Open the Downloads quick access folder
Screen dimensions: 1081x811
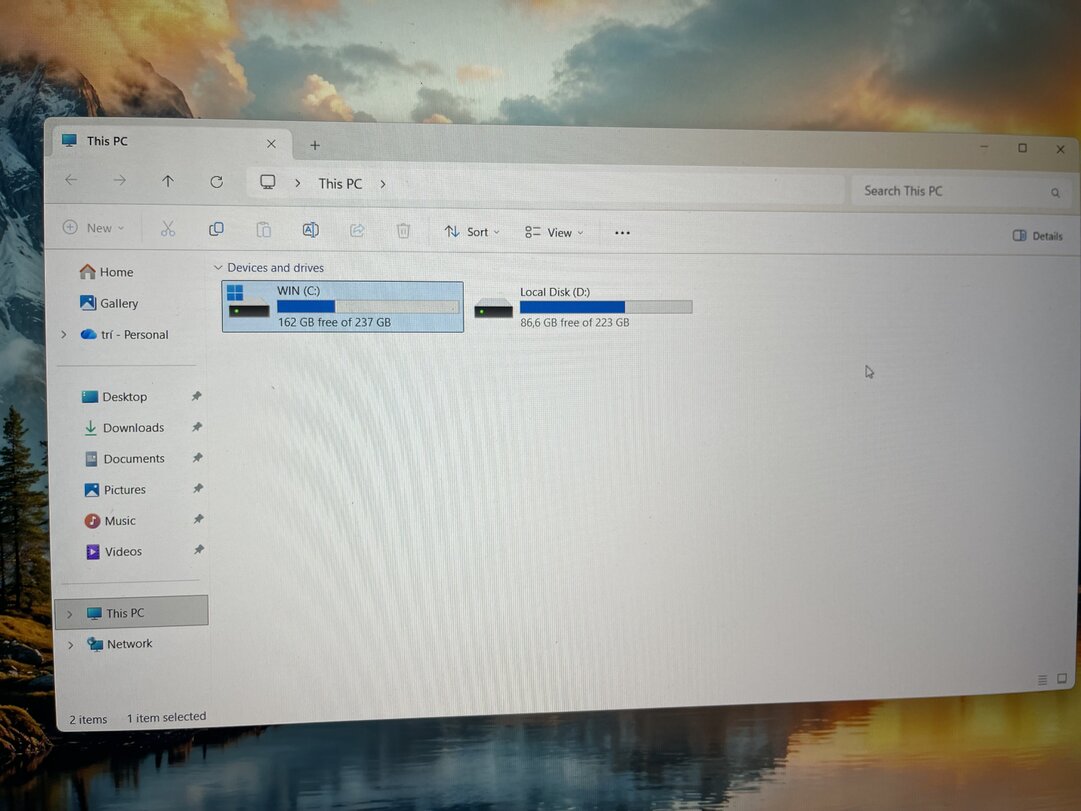pos(124,428)
